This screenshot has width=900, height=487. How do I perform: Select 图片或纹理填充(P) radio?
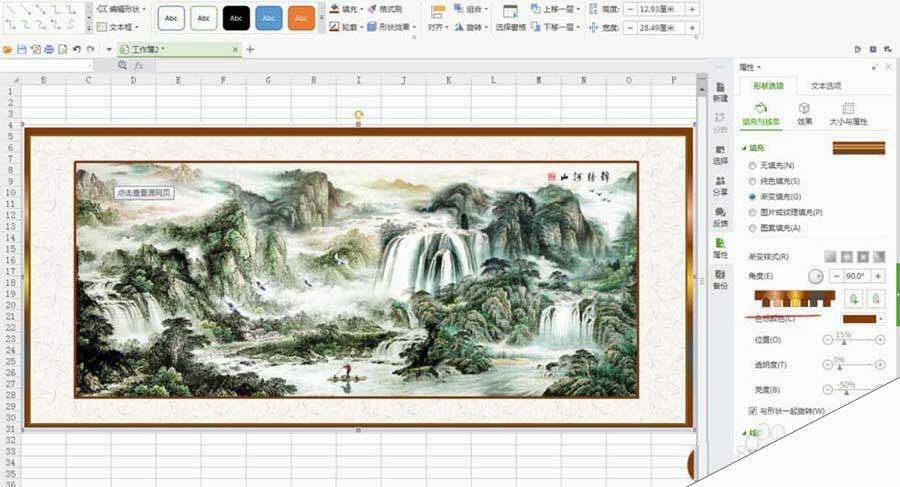[752, 212]
